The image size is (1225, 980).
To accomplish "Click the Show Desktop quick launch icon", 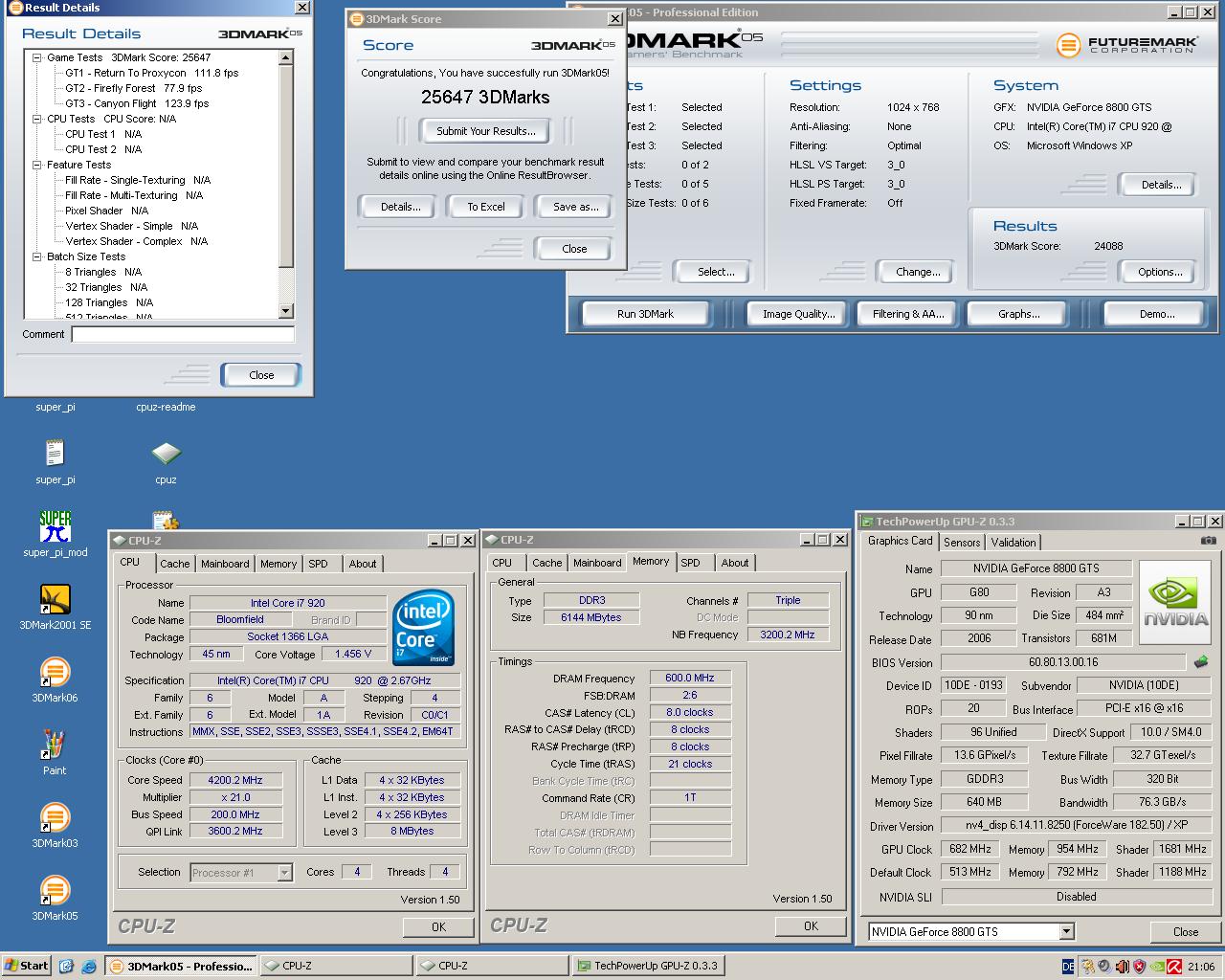I will 66,966.
